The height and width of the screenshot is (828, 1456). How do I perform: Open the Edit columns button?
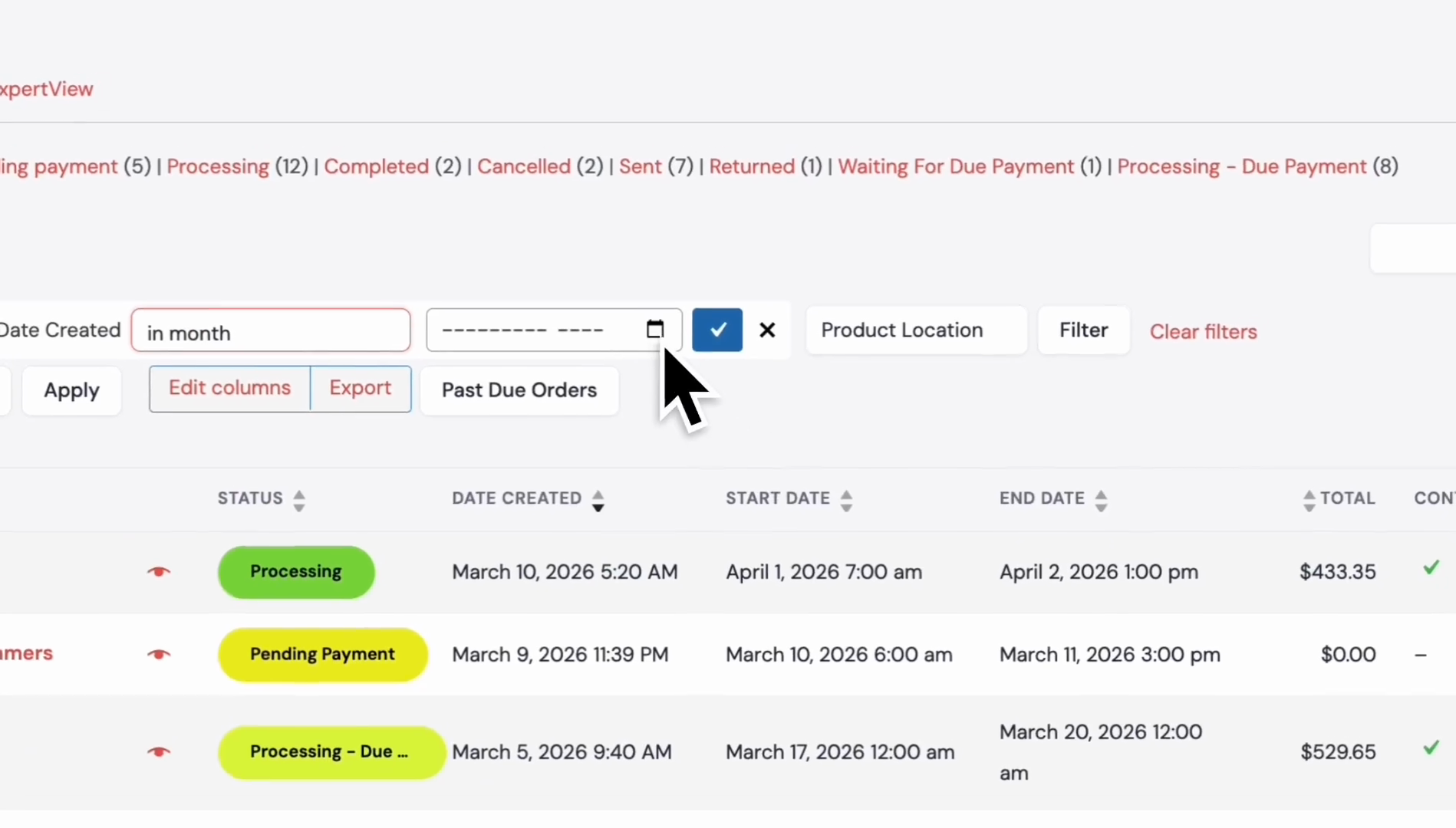click(x=229, y=389)
